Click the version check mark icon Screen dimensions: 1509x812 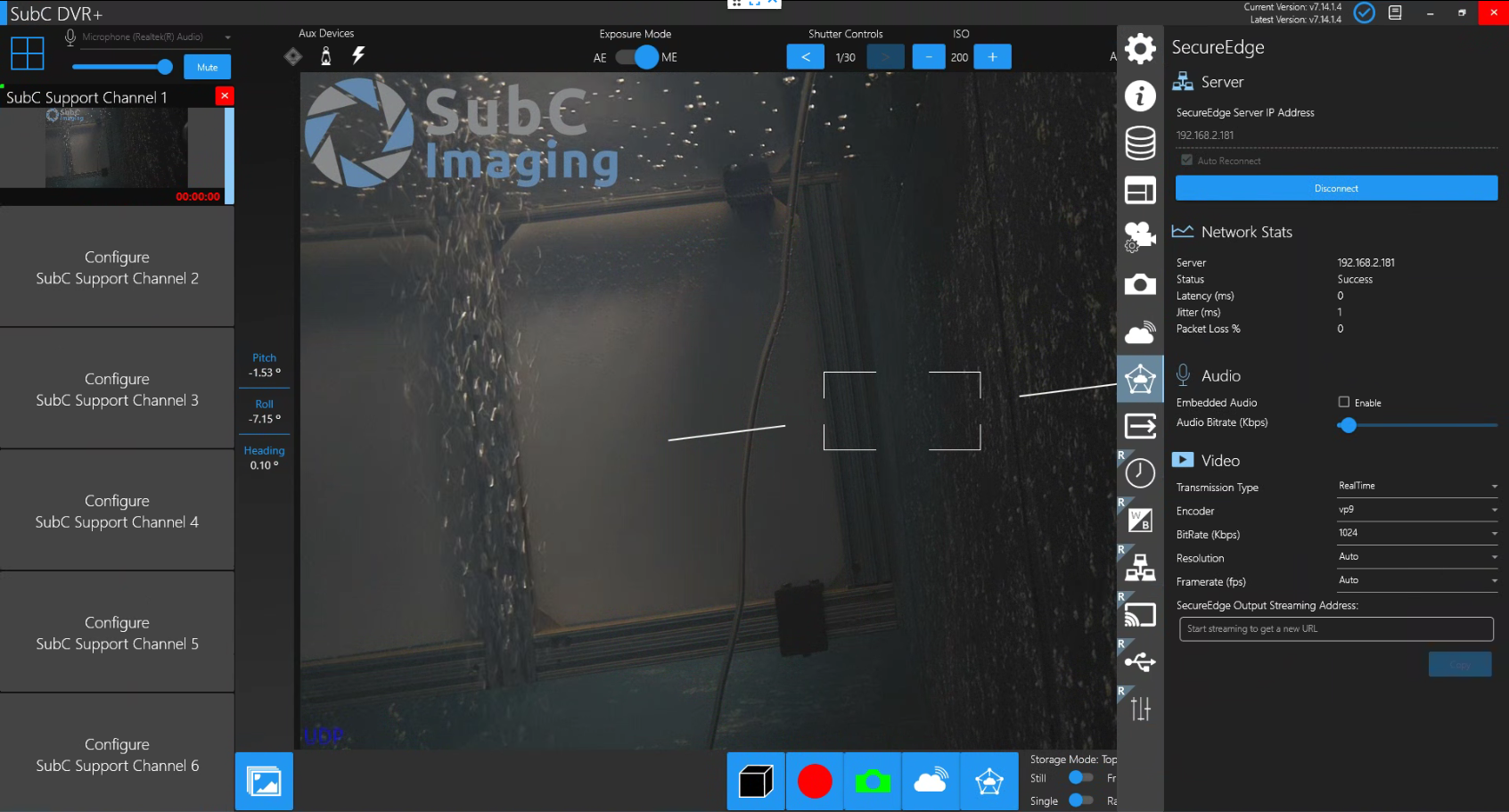1364,12
